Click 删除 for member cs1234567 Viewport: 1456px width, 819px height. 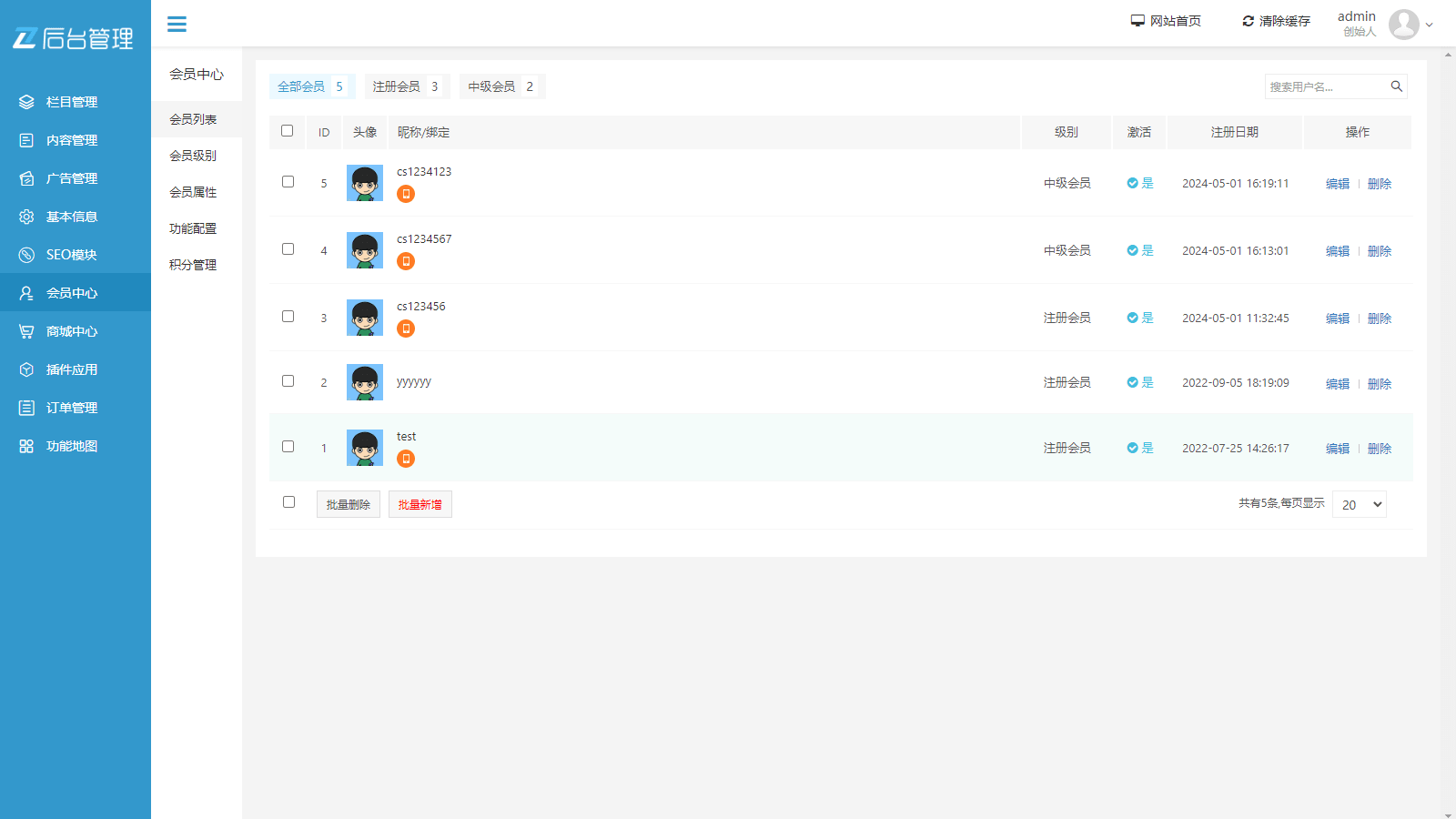click(1379, 251)
